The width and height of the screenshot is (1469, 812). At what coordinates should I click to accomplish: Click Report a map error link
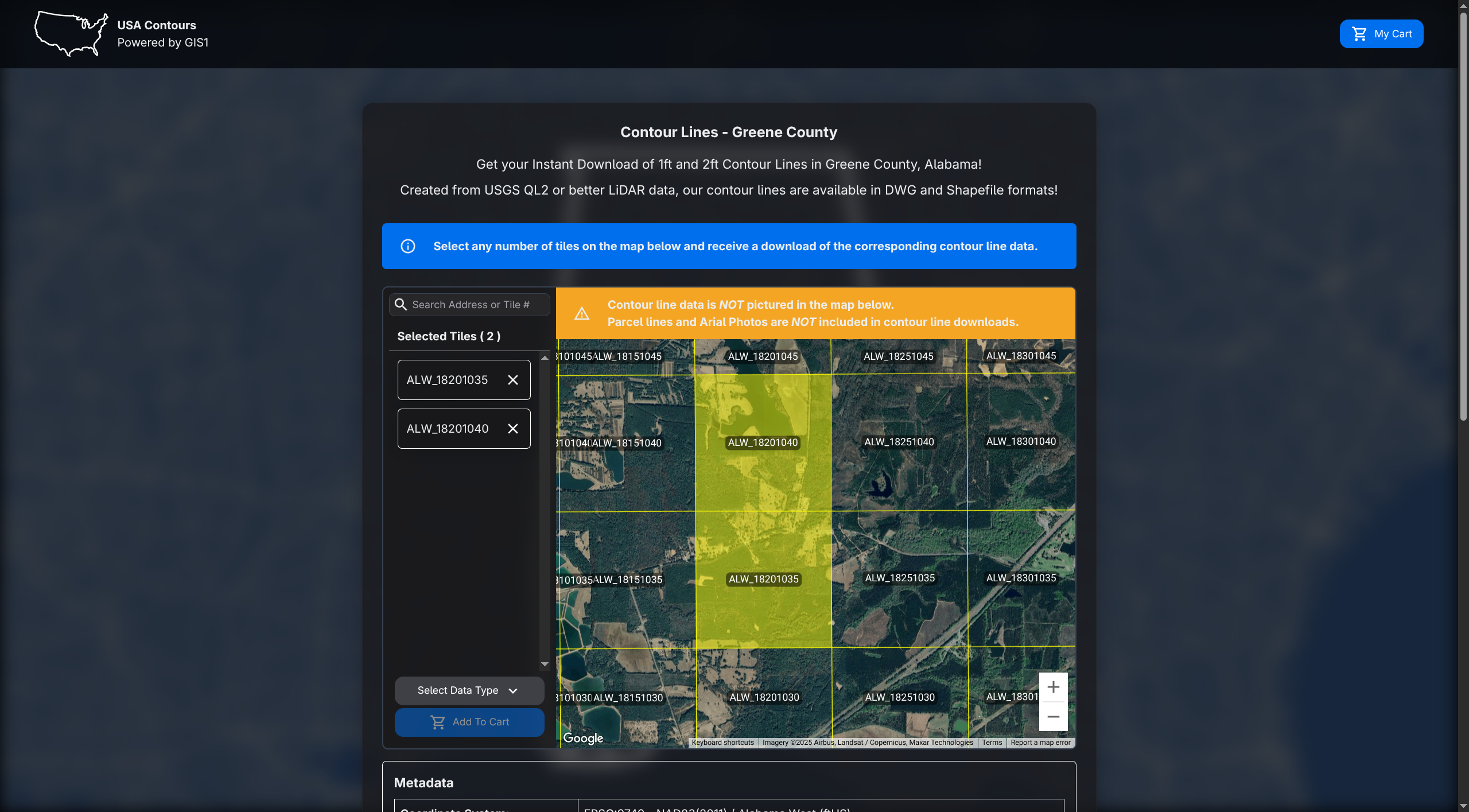click(x=1040, y=743)
